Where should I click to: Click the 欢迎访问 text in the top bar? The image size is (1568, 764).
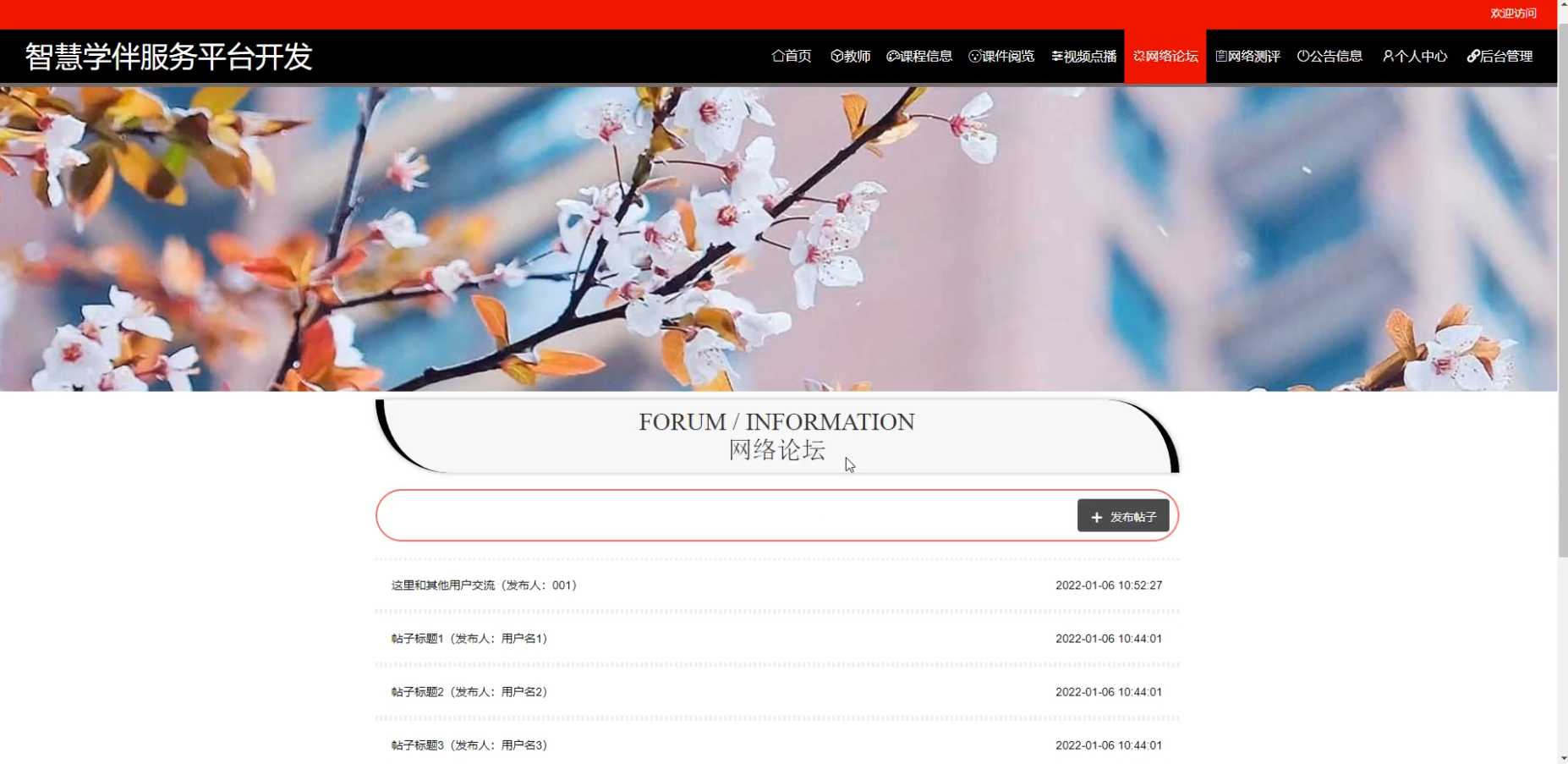click(x=1513, y=14)
